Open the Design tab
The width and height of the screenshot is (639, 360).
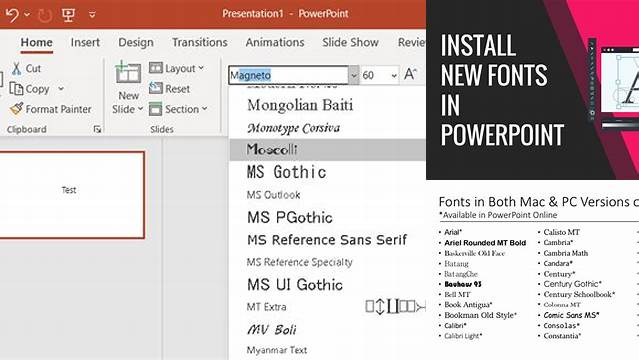pyautogui.click(x=136, y=42)
